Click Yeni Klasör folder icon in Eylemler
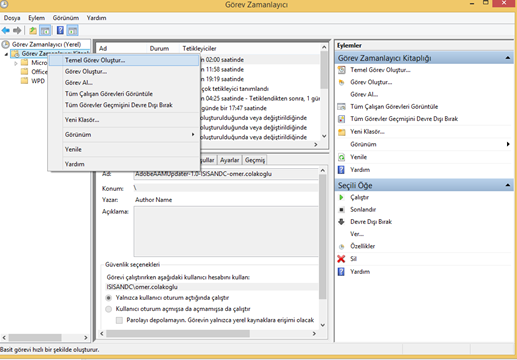 tap(341, 132)
